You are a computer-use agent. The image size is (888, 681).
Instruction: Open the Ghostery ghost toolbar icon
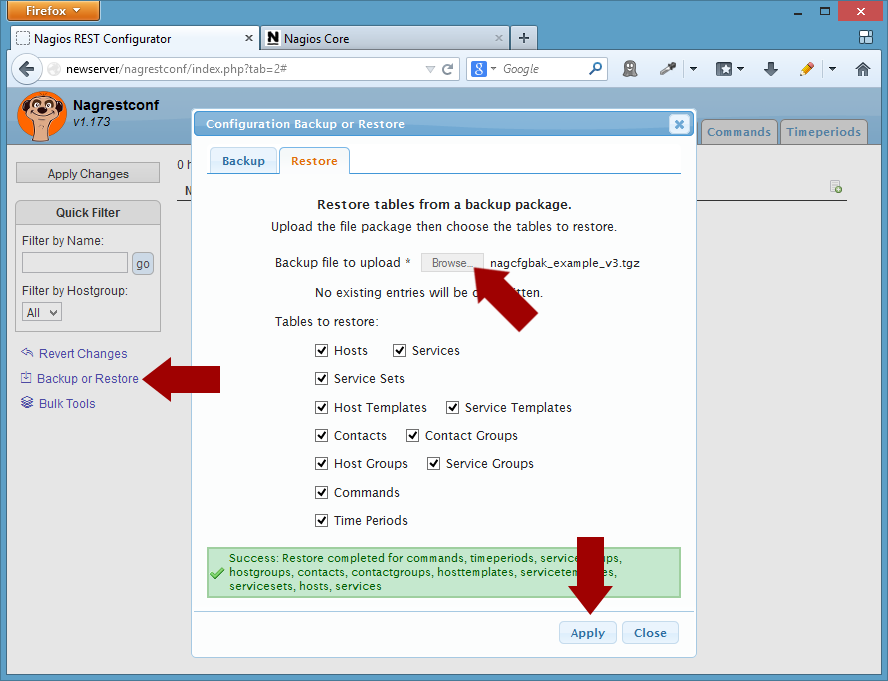630,69
